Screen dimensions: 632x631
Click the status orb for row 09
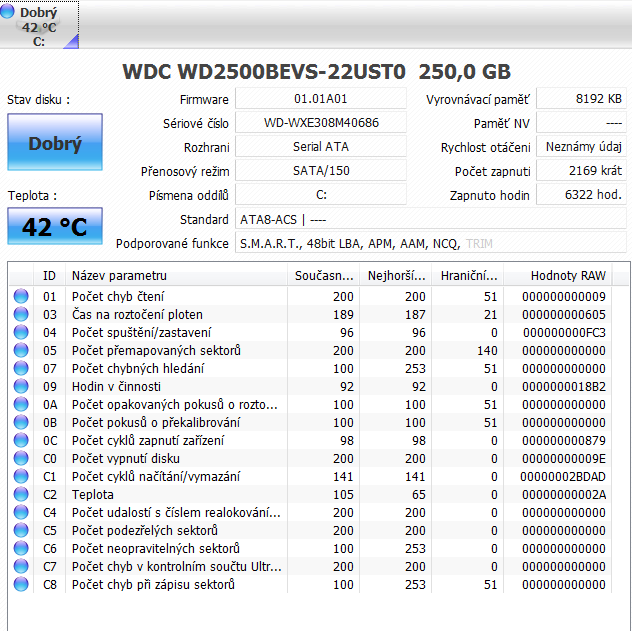pos(21,386)
